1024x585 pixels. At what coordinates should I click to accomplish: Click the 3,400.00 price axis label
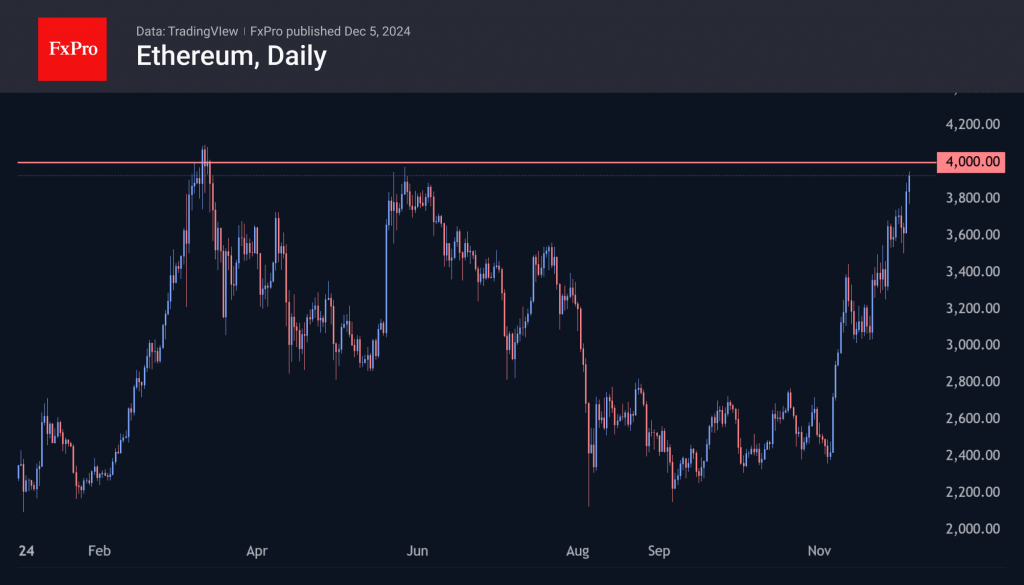click(972, 272)
